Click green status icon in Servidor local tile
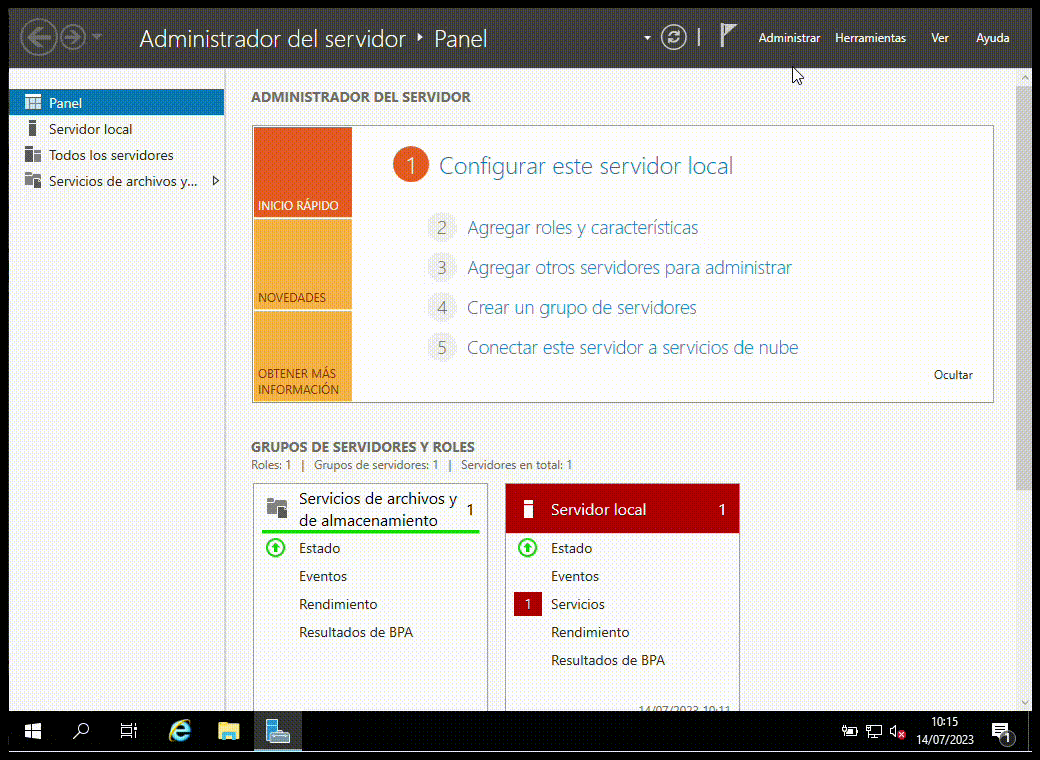 coord(527,548)
